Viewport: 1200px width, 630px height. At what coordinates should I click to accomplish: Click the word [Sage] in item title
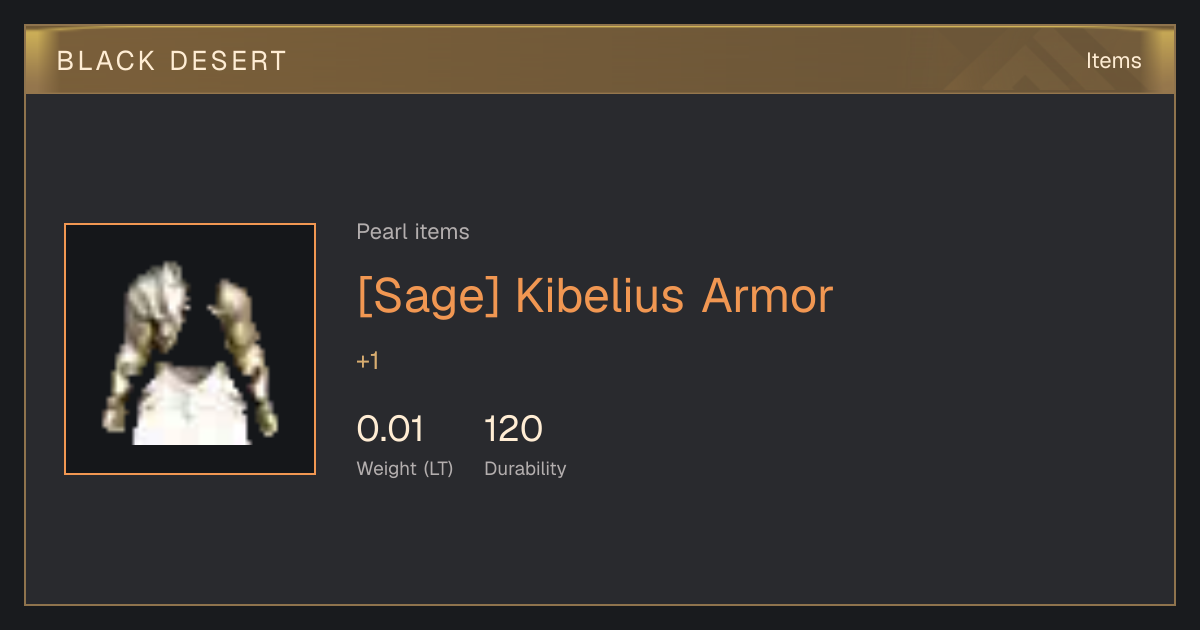pyautogui.click(x=428, y=298)
